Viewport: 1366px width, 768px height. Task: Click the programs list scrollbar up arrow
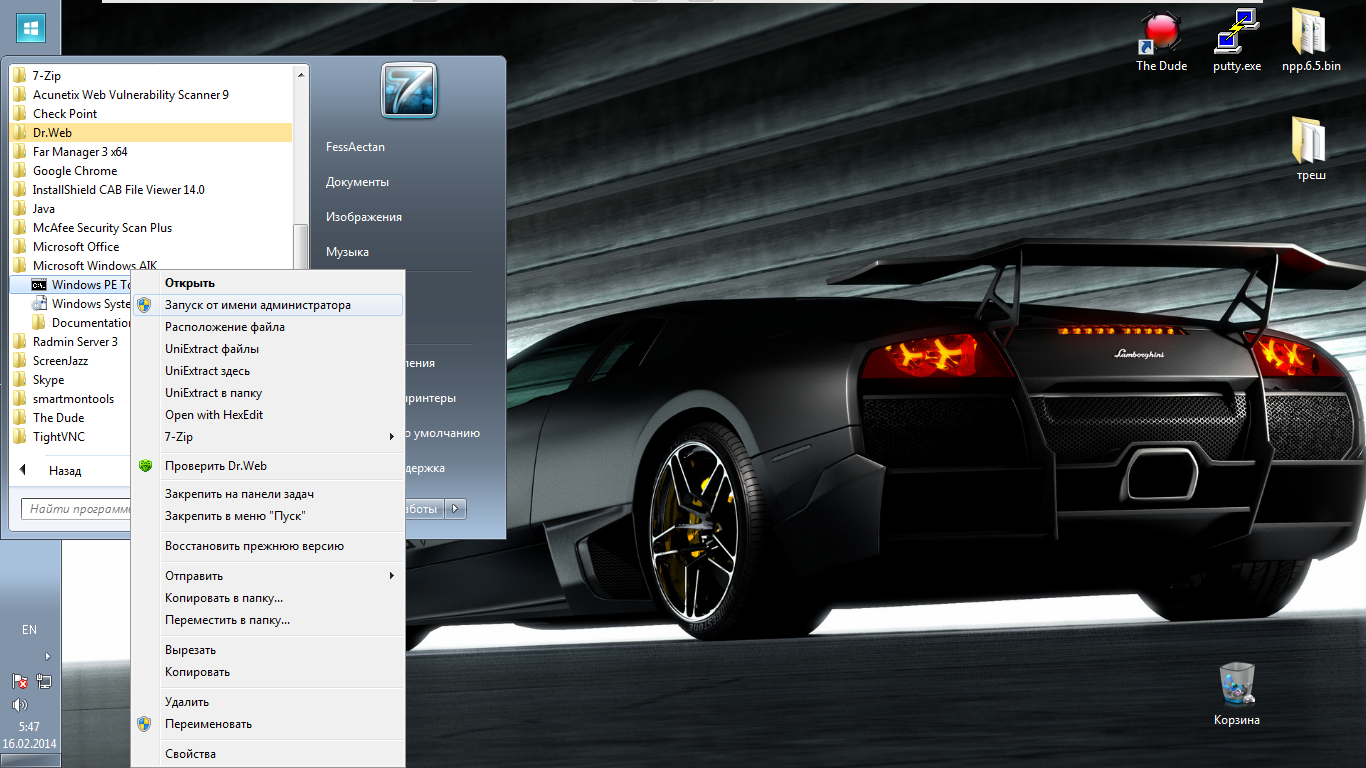[301, 74]
